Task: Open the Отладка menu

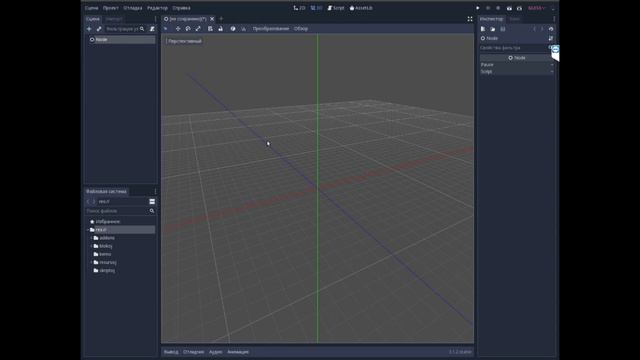Action: coord(133,8)
